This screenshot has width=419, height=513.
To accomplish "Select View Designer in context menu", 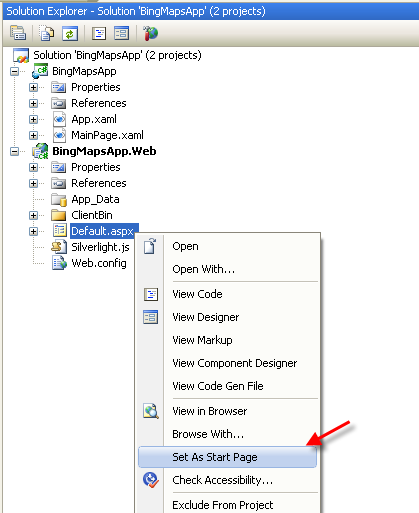I will (x=228, y=317).
